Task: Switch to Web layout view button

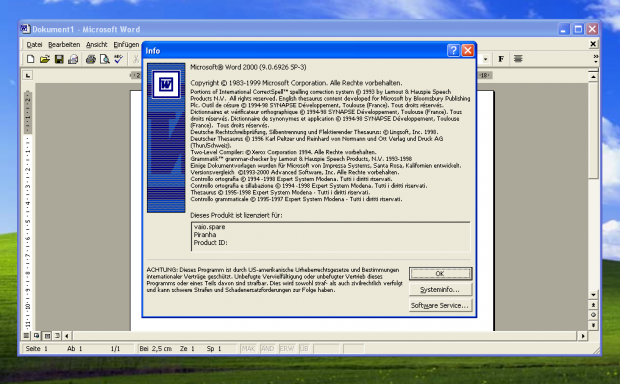Action: pyautogui.click(x=36, y=336)
